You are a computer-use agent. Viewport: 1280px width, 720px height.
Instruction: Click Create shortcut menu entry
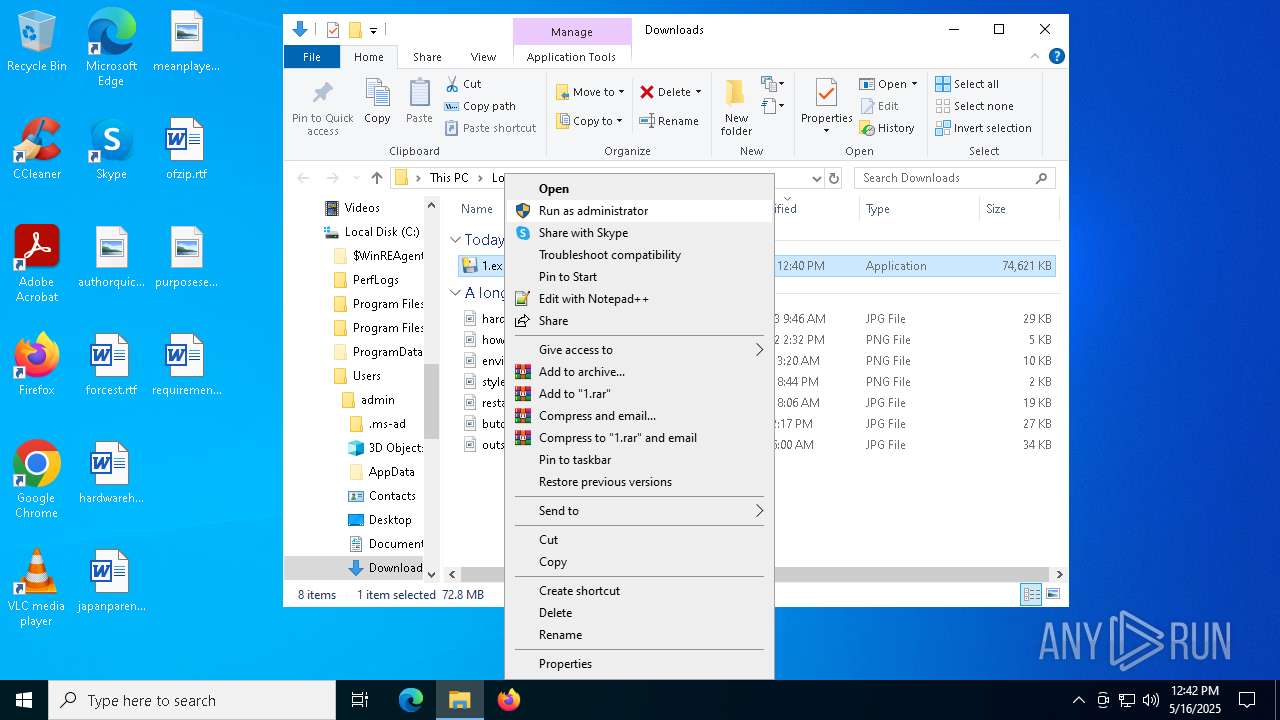coord(639,591)
